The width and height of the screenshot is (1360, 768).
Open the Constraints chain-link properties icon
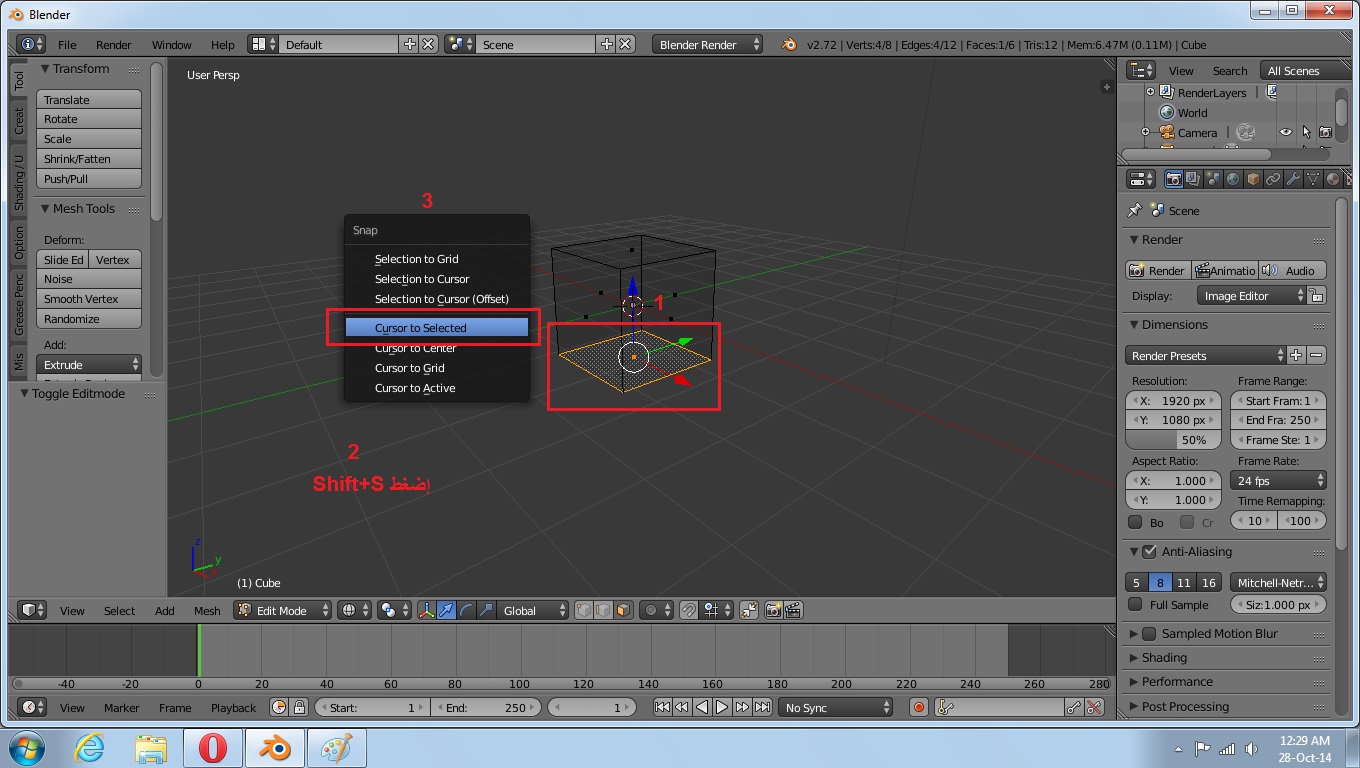click(1273, 179)
